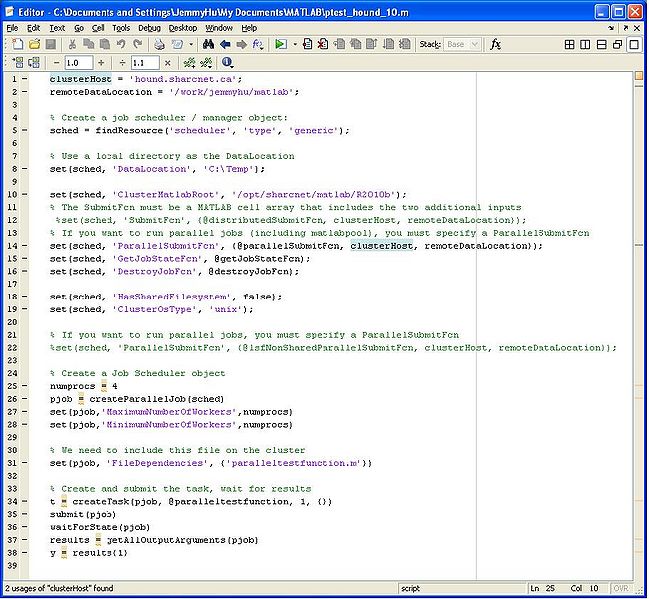
Task: Click the Undo arrow icon
Action: 122,45
